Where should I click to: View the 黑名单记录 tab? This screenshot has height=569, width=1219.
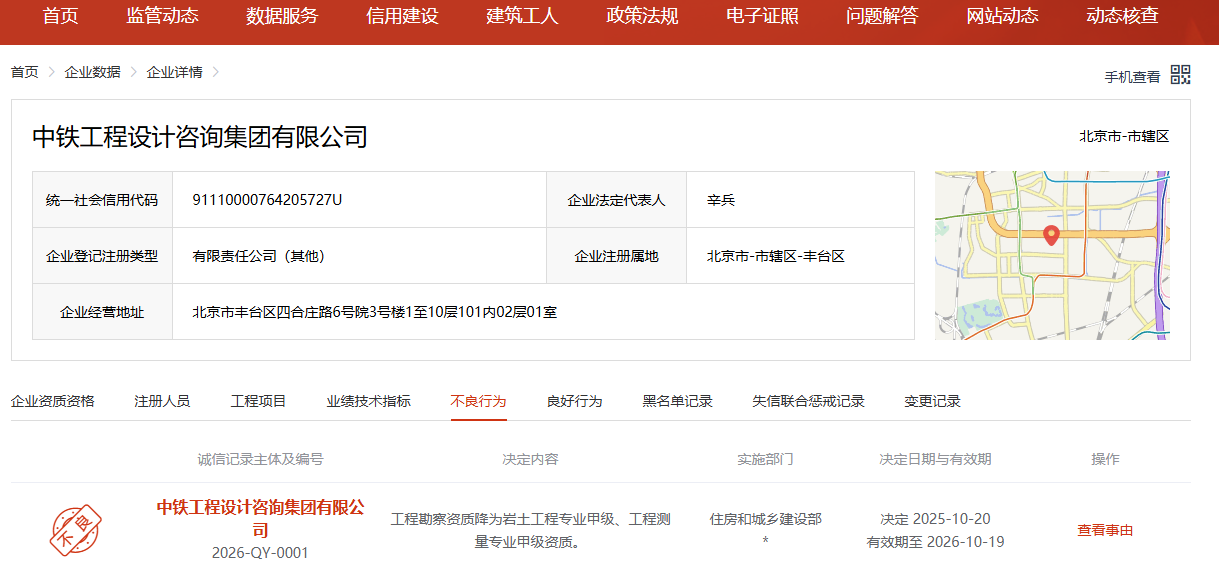(677, 401)
